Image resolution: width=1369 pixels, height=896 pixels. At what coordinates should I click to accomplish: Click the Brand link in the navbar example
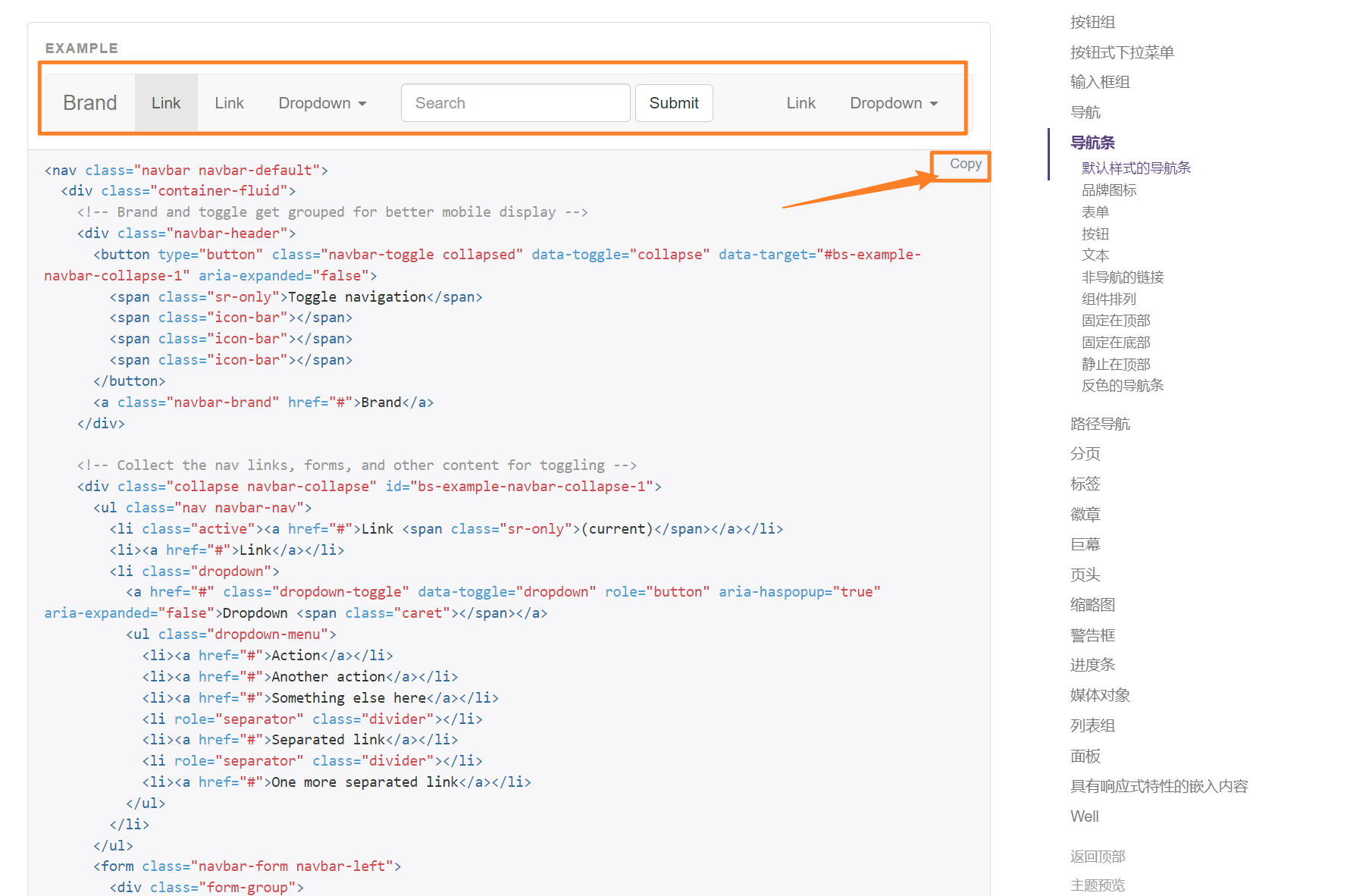[89, 102]
